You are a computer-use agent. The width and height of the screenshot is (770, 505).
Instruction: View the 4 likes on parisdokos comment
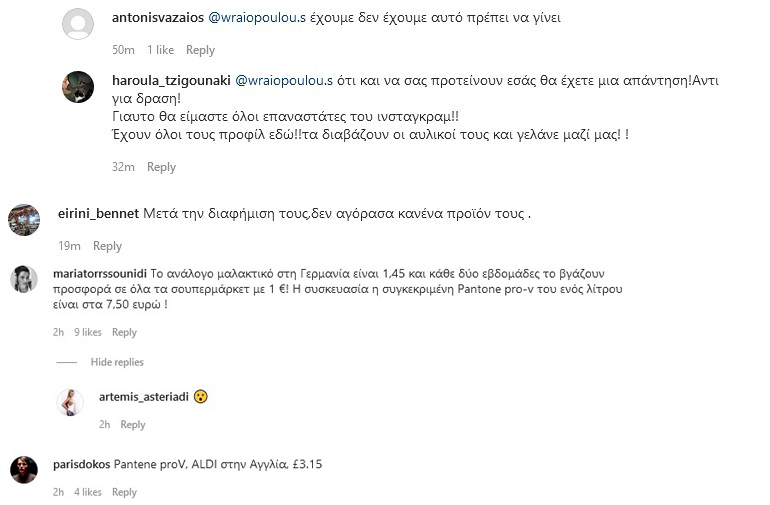click(x=88, y=492)
